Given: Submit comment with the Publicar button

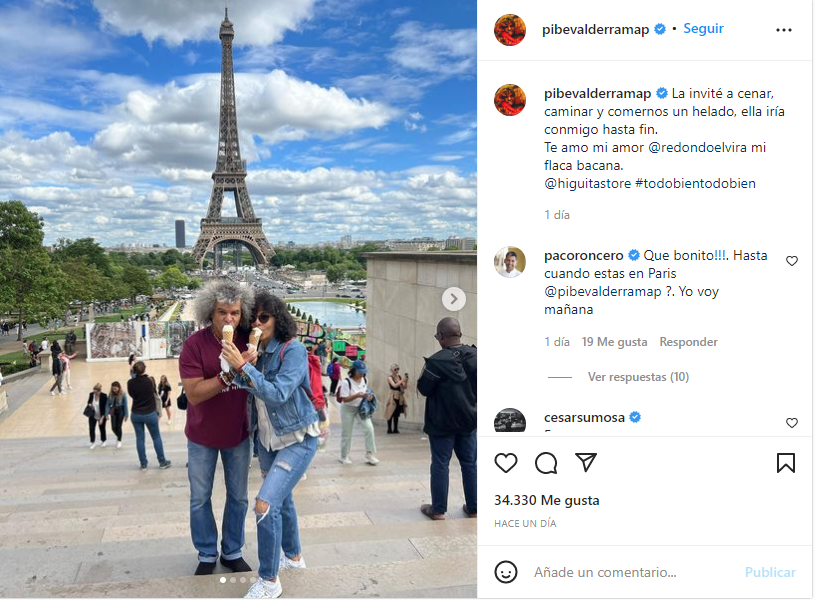Looking at the screenshot, I should point(770,572).
